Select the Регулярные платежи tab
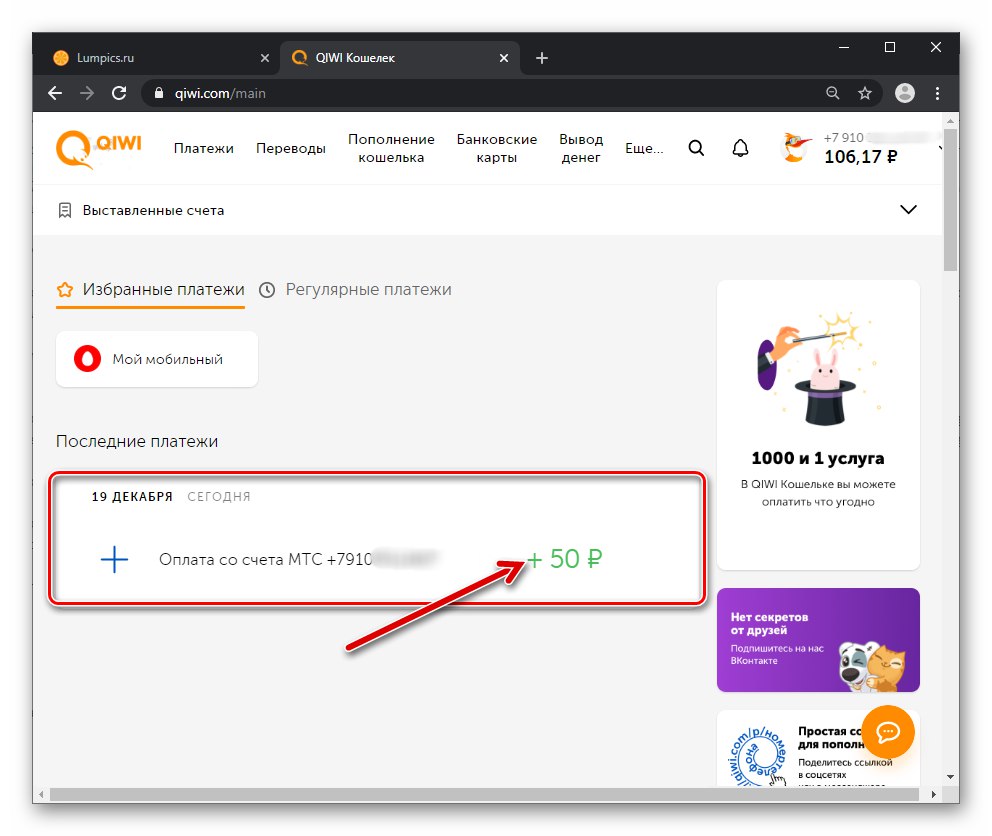Image resolution: width=992 pixels, height=836 pixels. (356, 290)
